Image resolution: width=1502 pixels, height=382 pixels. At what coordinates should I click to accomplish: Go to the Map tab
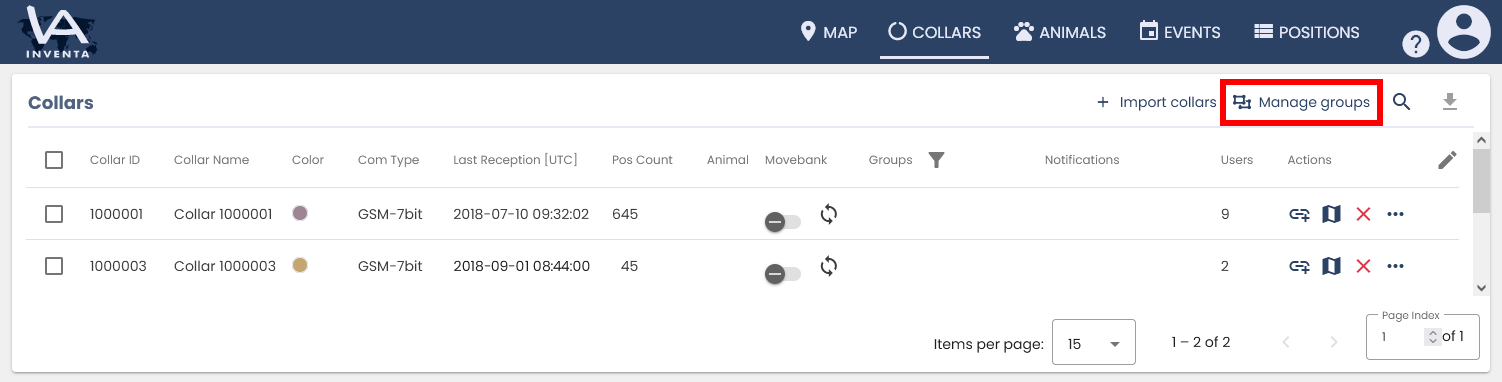click(x=829, y=32)
